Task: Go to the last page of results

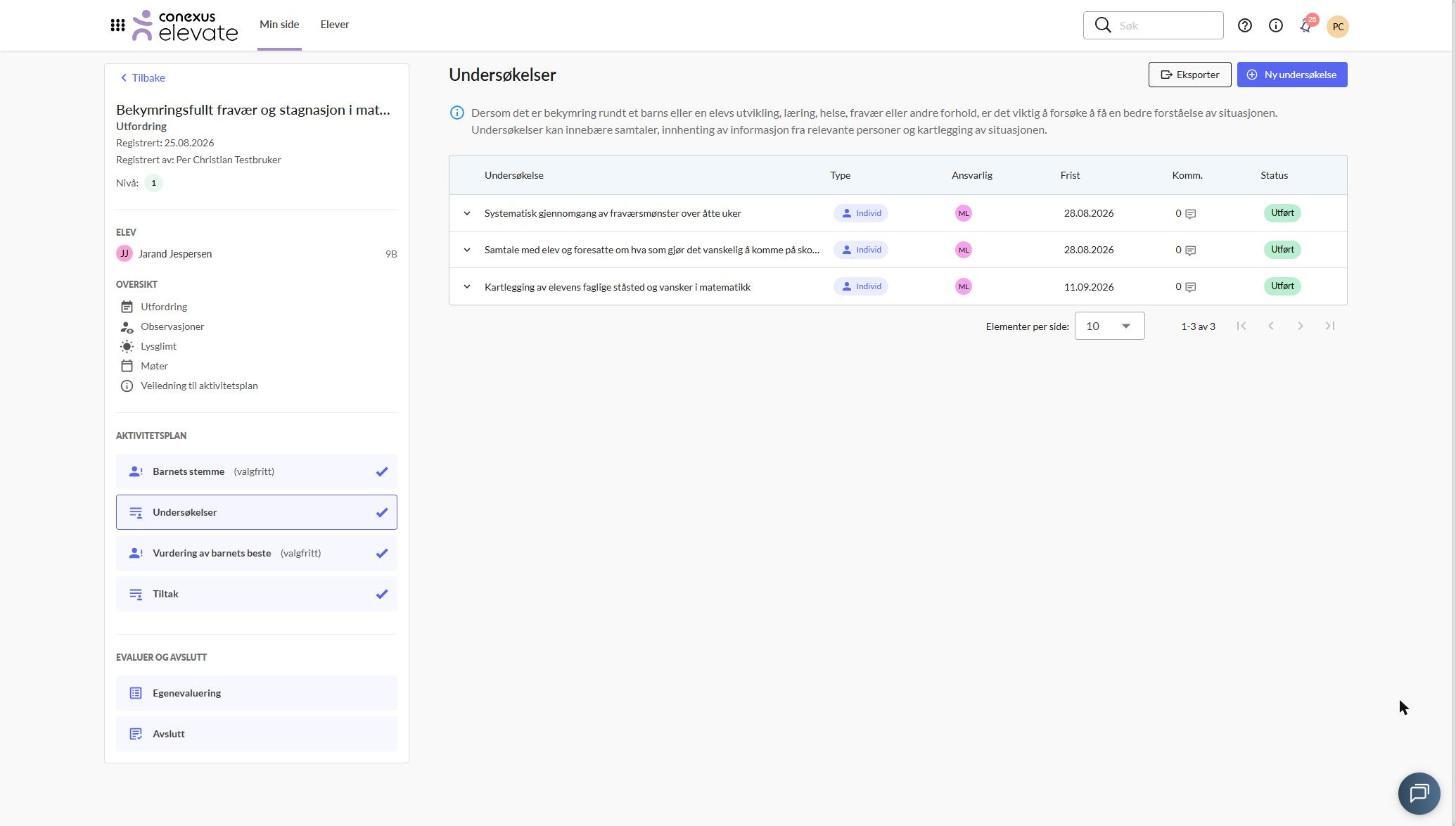Action: point(1330,326)
